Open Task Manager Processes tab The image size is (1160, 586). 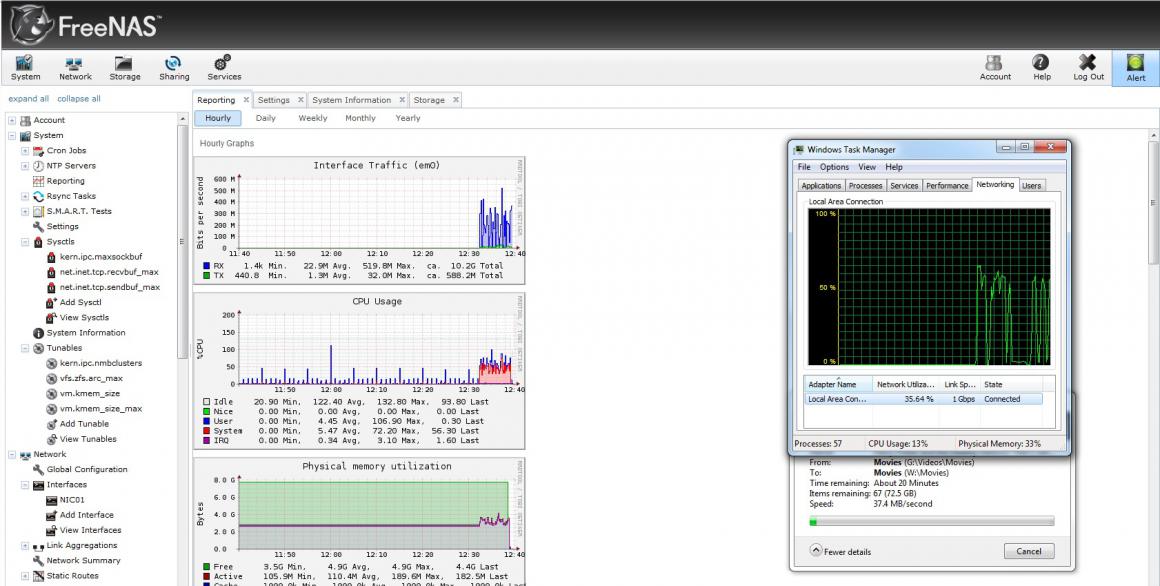click(866, 186)
